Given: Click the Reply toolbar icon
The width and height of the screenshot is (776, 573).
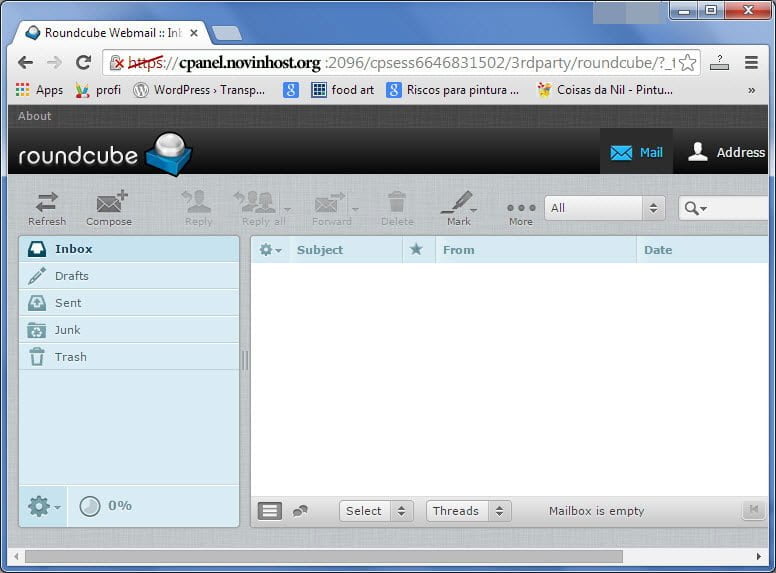Looking at the screenshot, I should 198,209.
